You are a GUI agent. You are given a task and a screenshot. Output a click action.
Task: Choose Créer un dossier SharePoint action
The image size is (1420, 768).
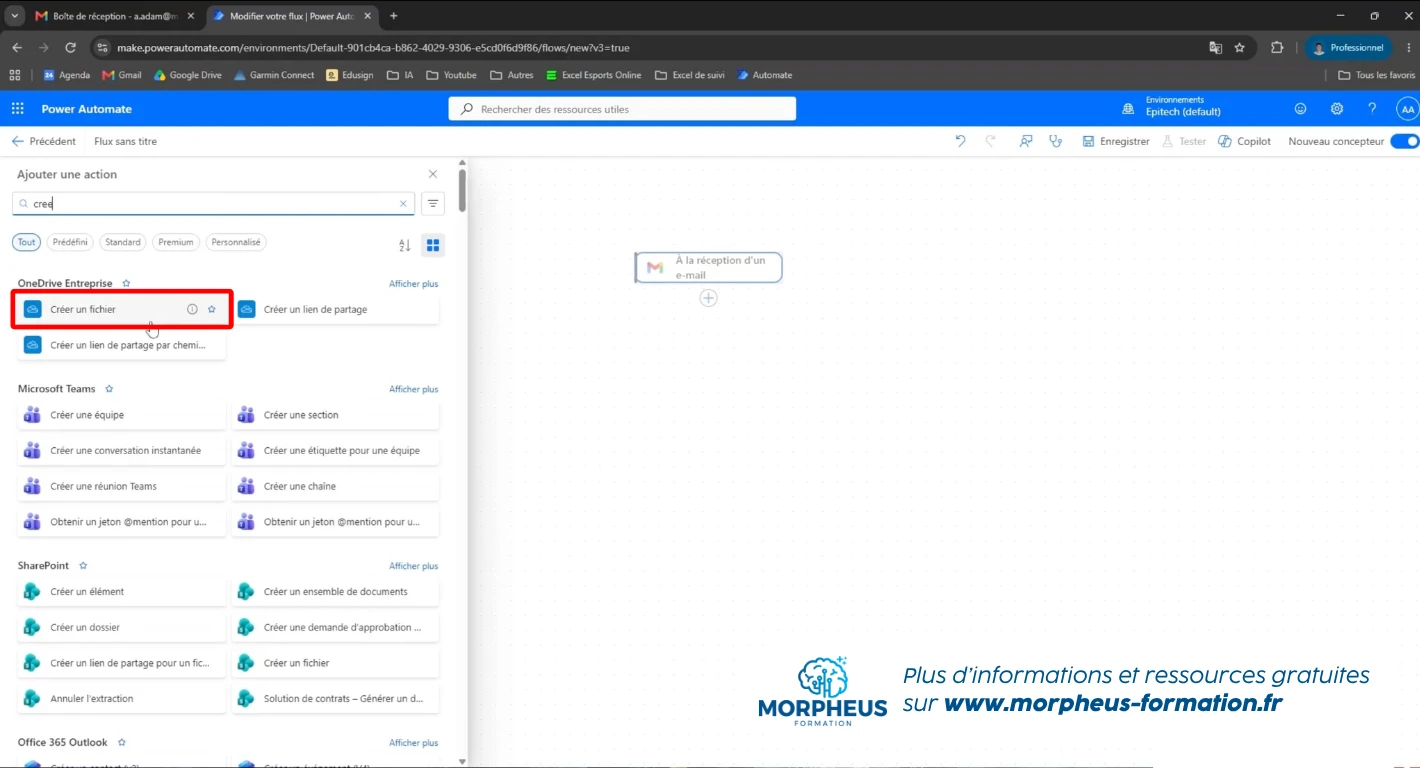click(122, 627)
